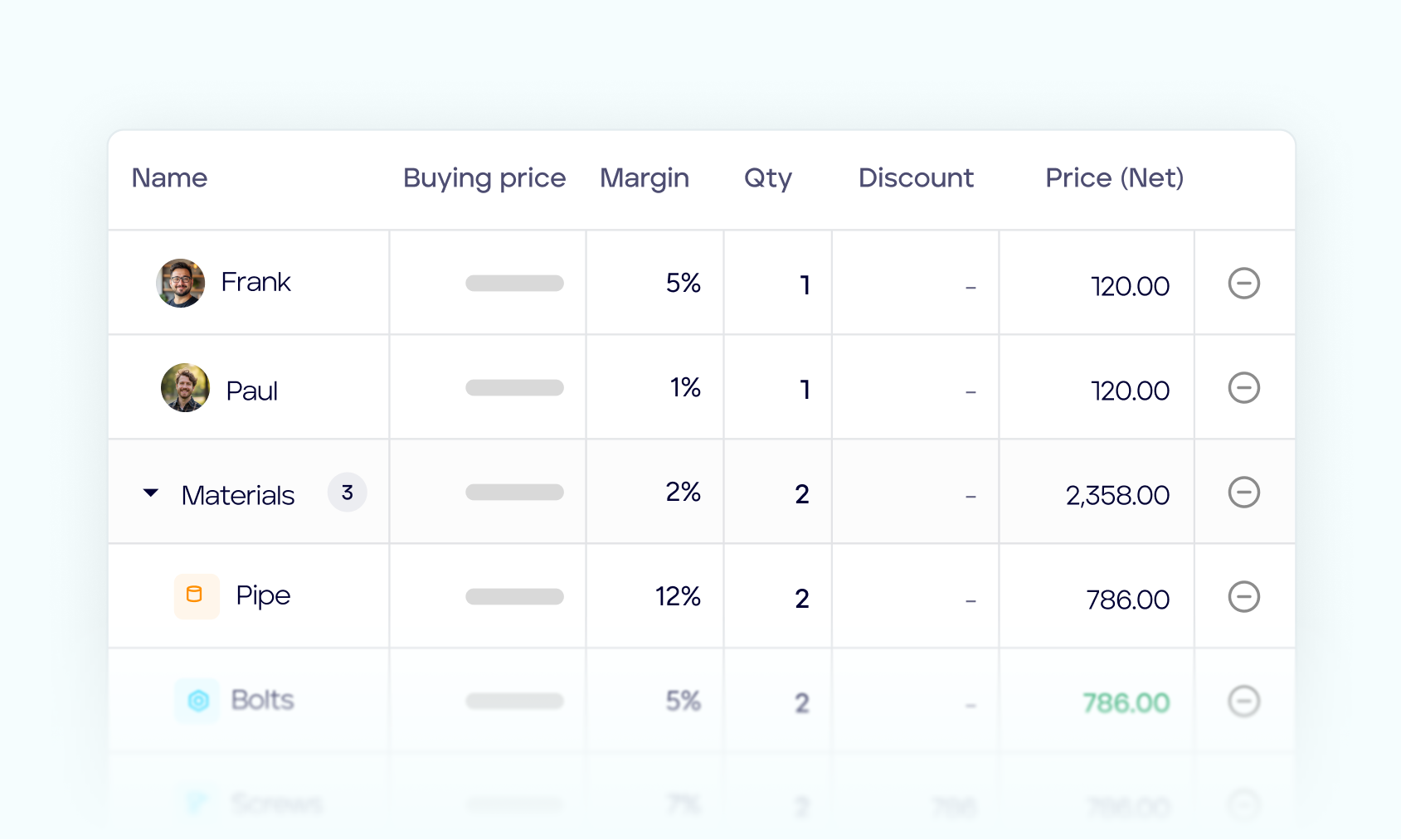Click Paul's quantity value 1
The height and width of the screenshot is (840, 1401).
pyautogui.click(x=805, y=390)
